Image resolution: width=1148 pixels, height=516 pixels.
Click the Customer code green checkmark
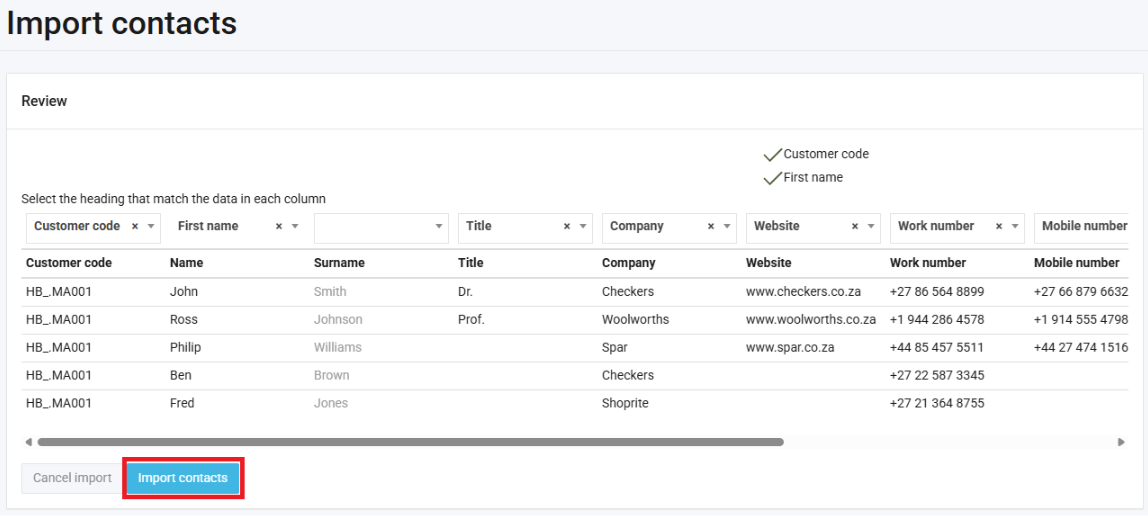tap(772, 155)
